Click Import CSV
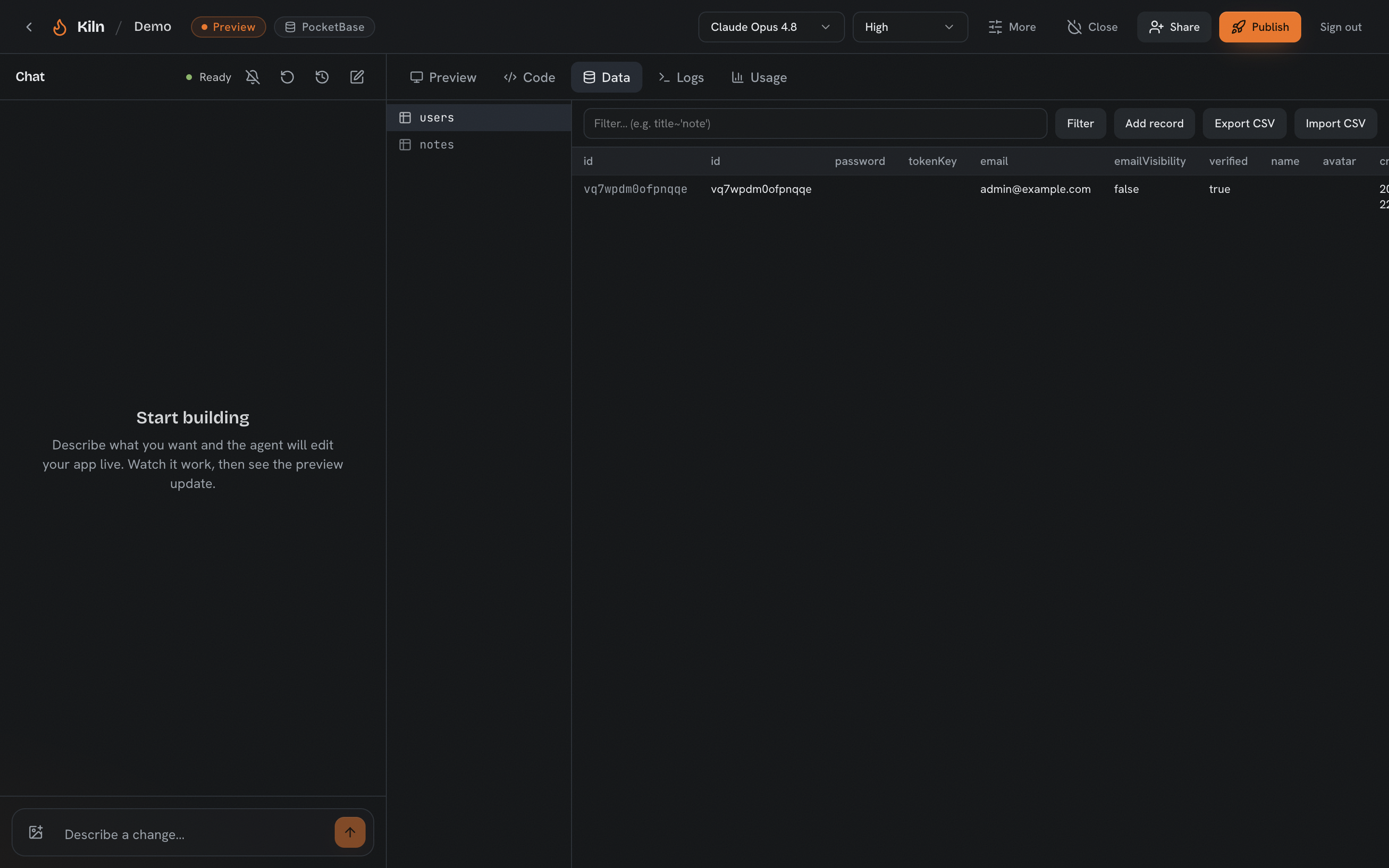 [x=1335, y=123]
